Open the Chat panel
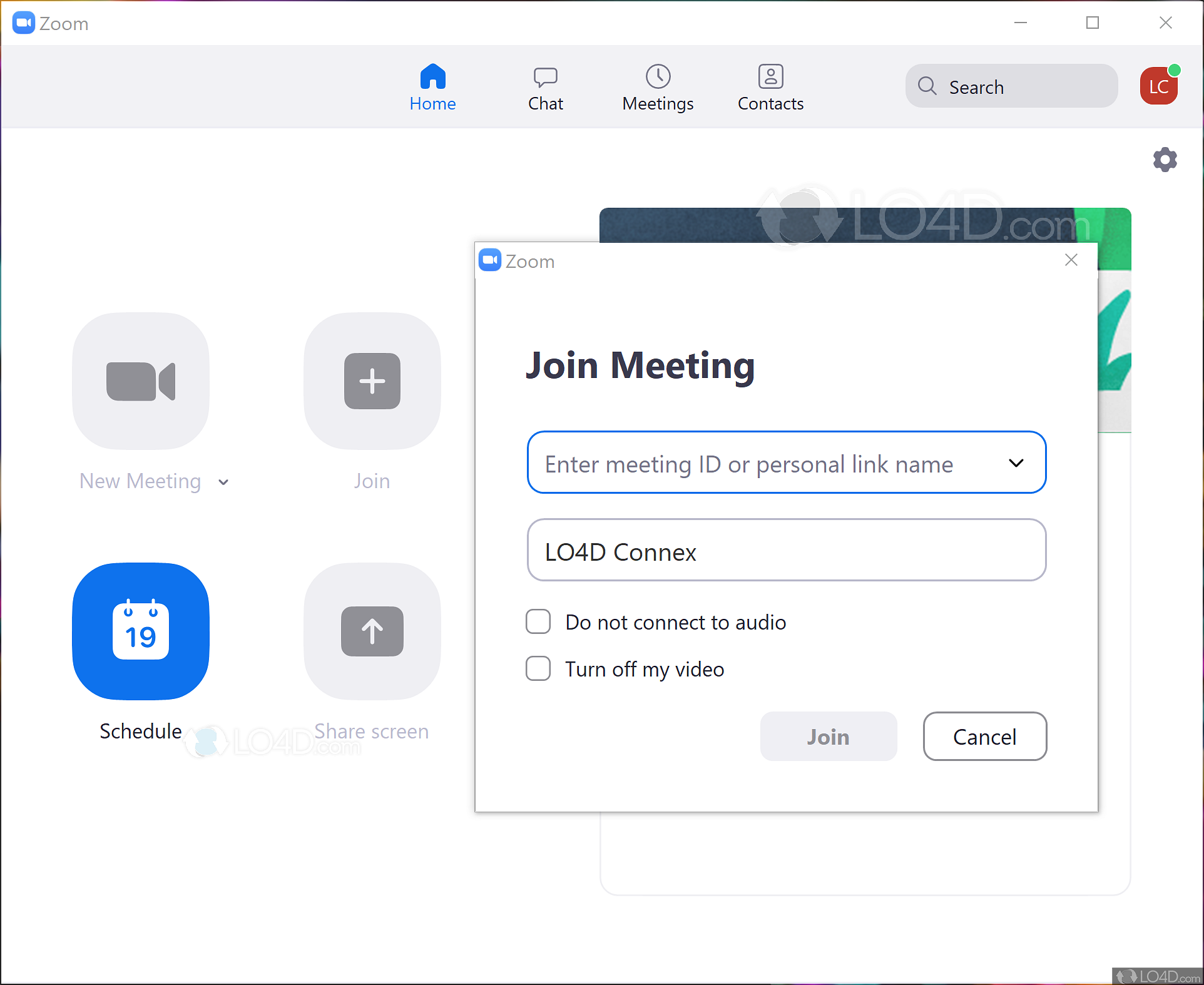Viewport: 1204px width, 985px height. point(545,88)
